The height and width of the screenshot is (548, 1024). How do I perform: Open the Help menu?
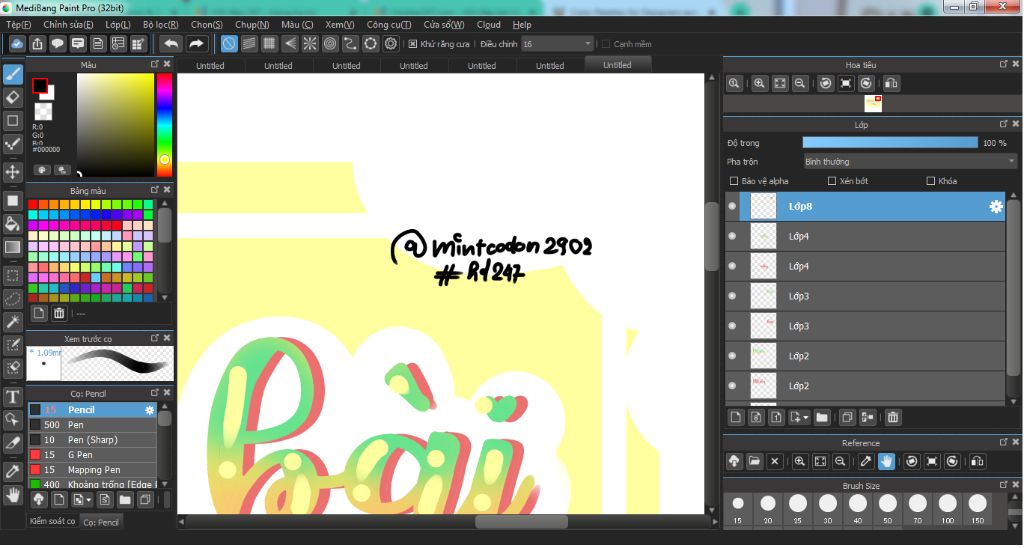tap(522, 25)
